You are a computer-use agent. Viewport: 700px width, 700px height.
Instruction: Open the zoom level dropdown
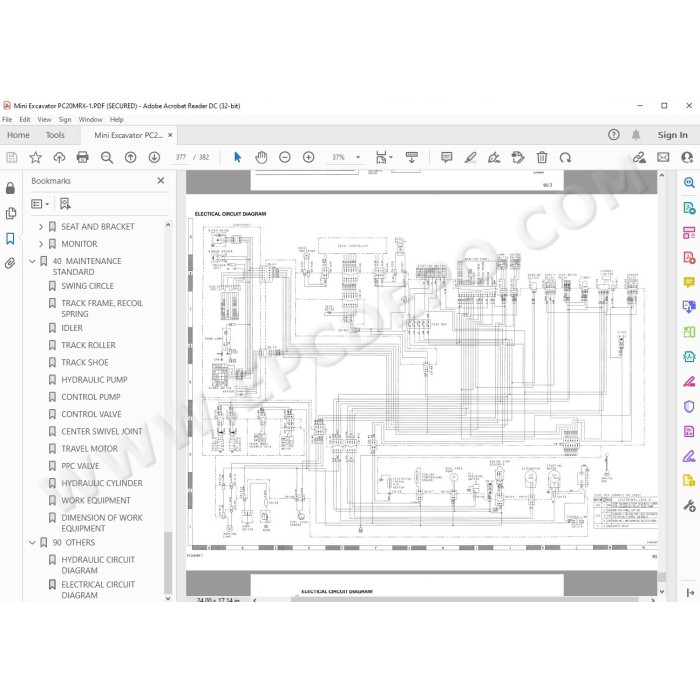[x=358, y=157]
